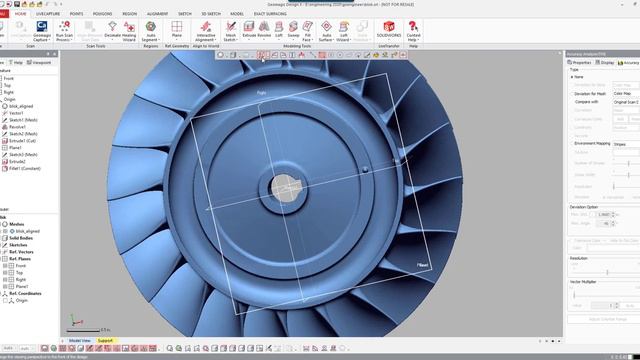Select the Model View bottom tab
Image resolution: width=640 pixels, height=360 pixels.
pyautogui.click(x=79, y=340)
